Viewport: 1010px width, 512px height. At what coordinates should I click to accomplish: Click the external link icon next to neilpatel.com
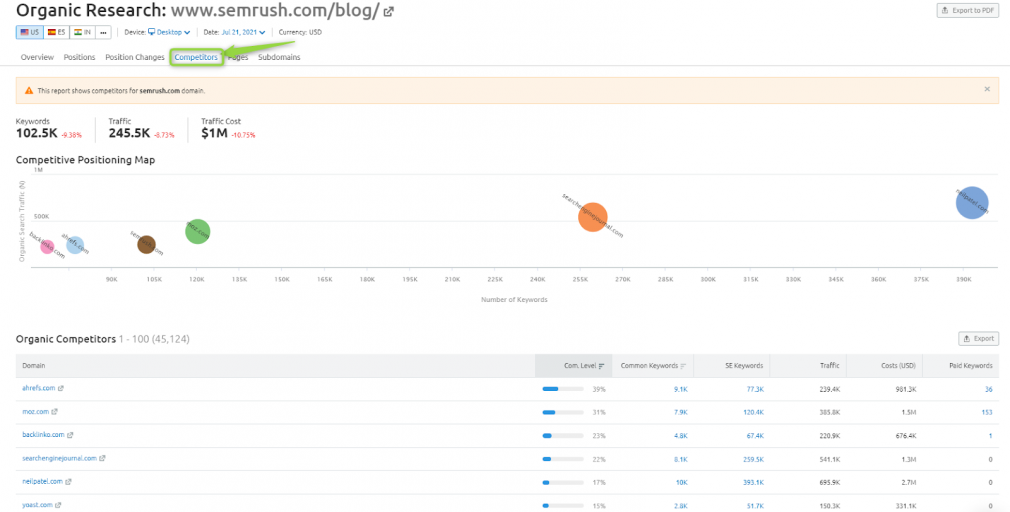(x=68, y=482)
